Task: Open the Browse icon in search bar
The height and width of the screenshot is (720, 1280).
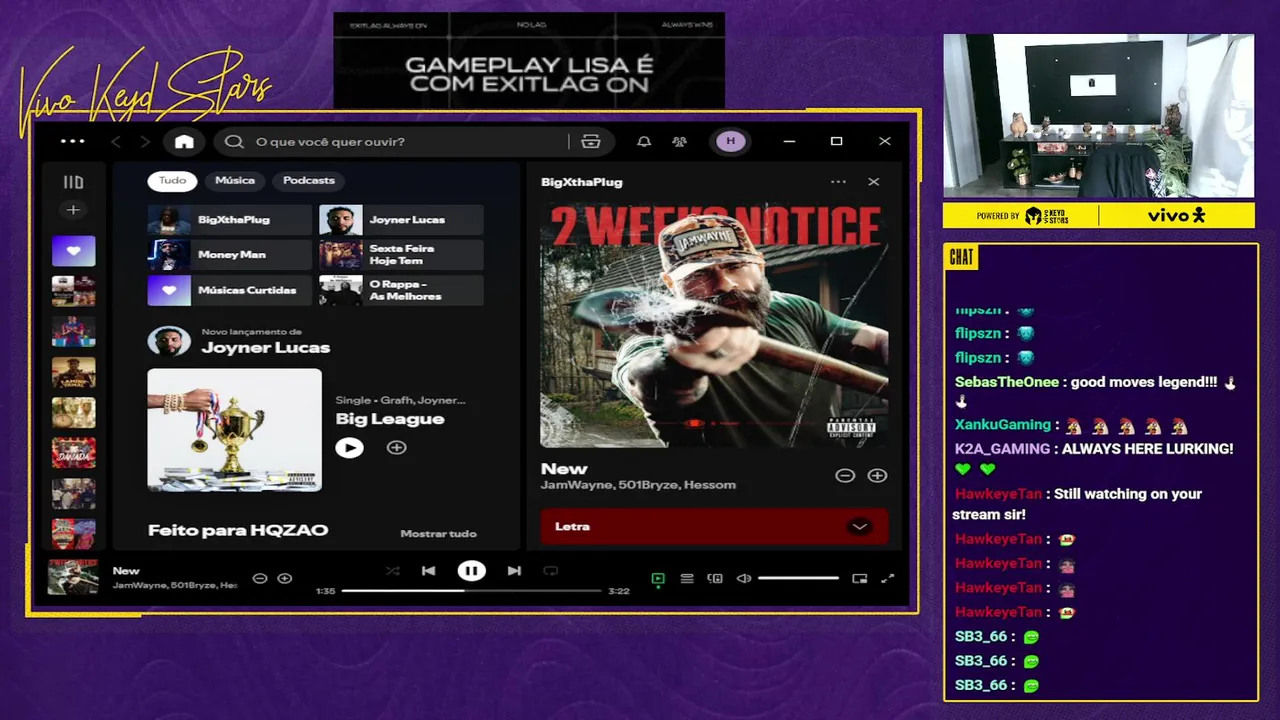Action: click(591, 142)
